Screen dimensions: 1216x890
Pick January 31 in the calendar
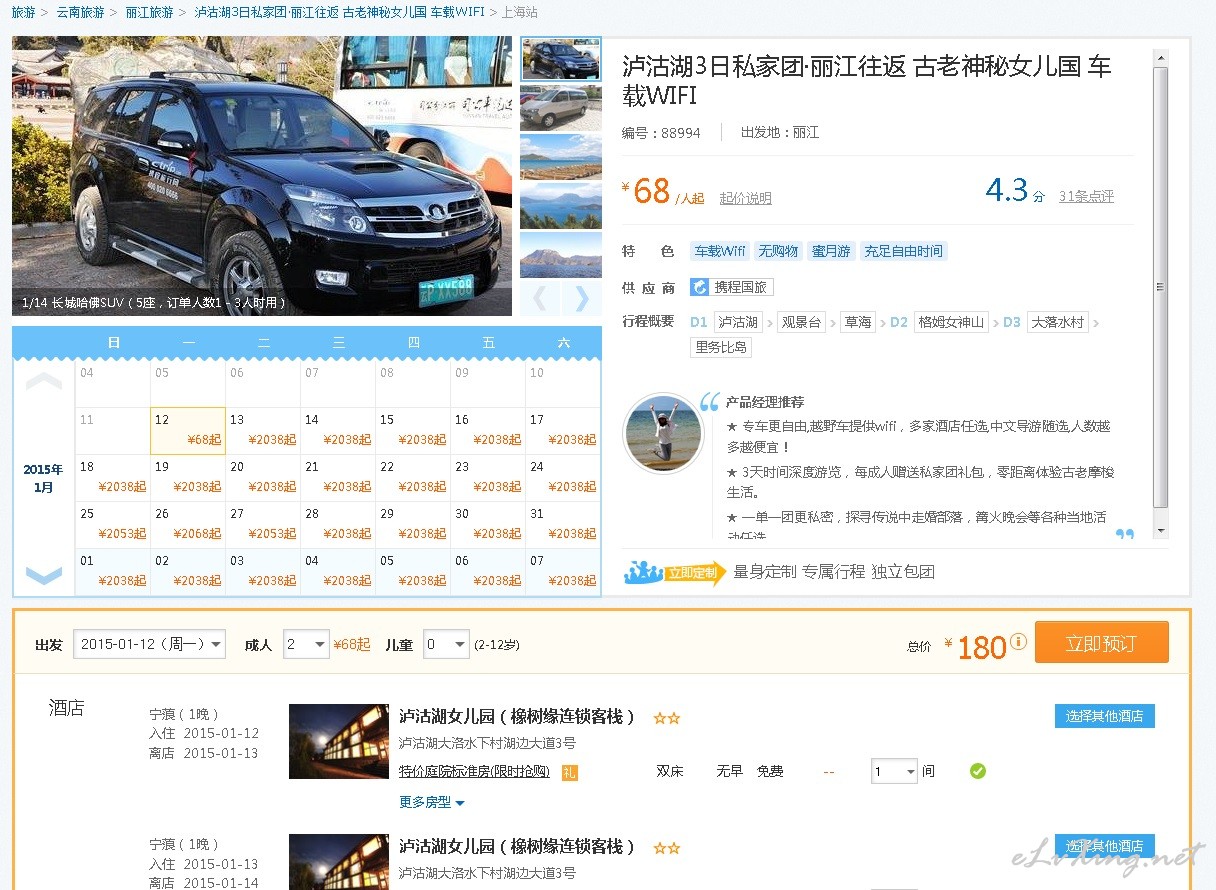[x=563, y=525]
